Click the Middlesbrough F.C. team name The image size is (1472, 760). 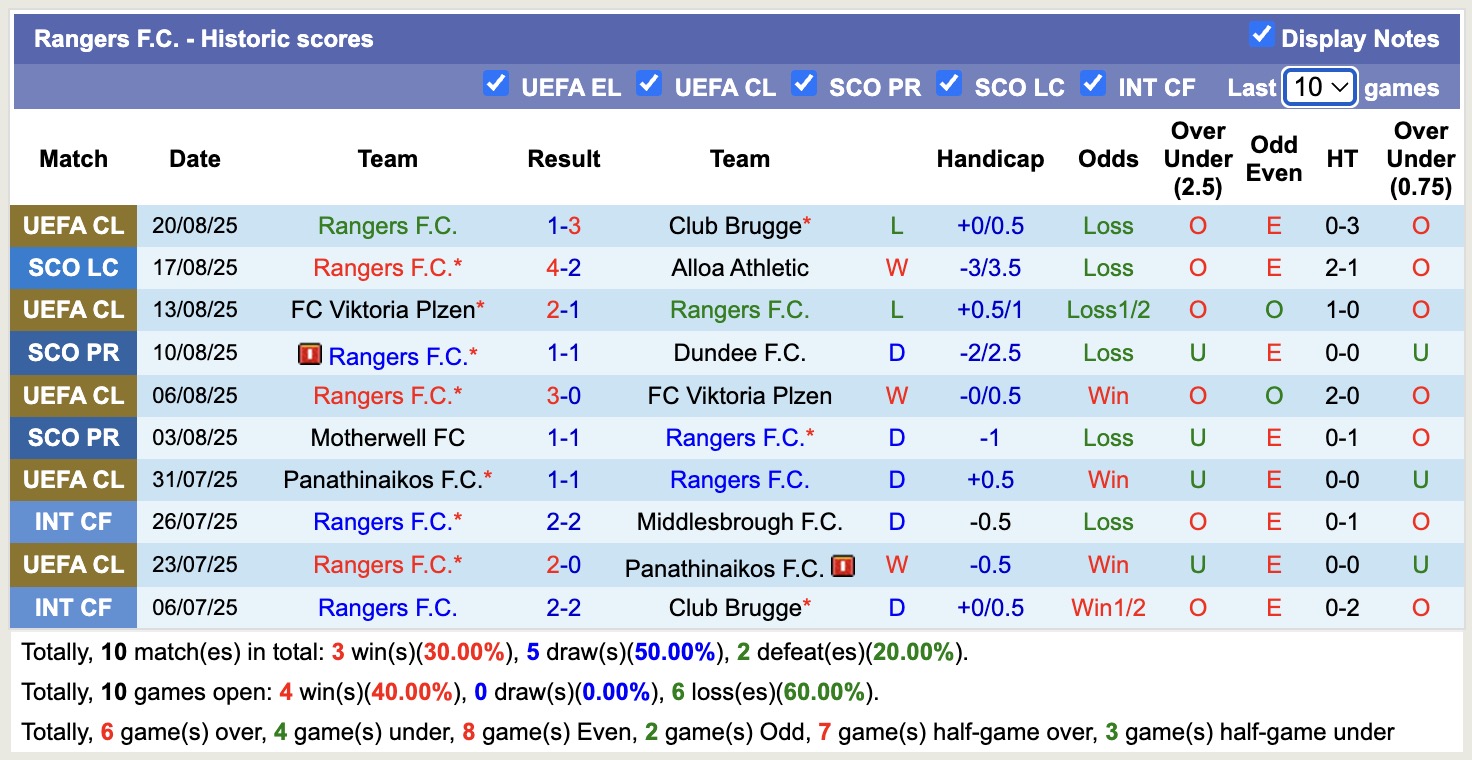coord(740,521)
